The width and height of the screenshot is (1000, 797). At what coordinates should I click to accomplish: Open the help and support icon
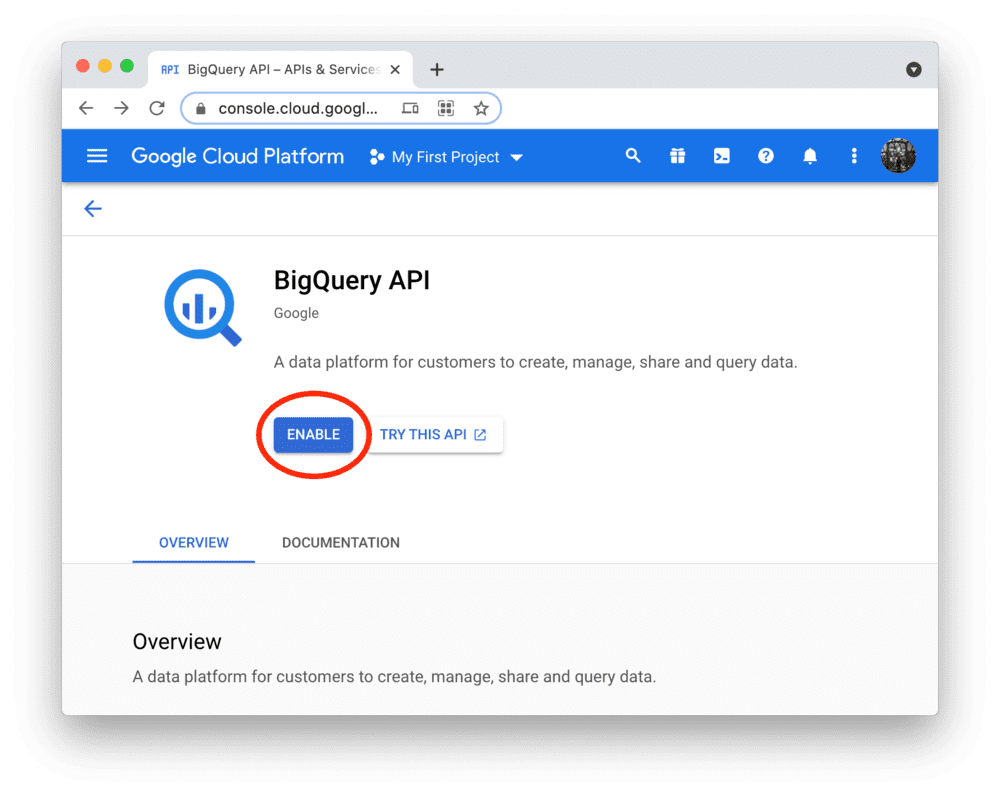pyautogui.click(x=766, y=156)
